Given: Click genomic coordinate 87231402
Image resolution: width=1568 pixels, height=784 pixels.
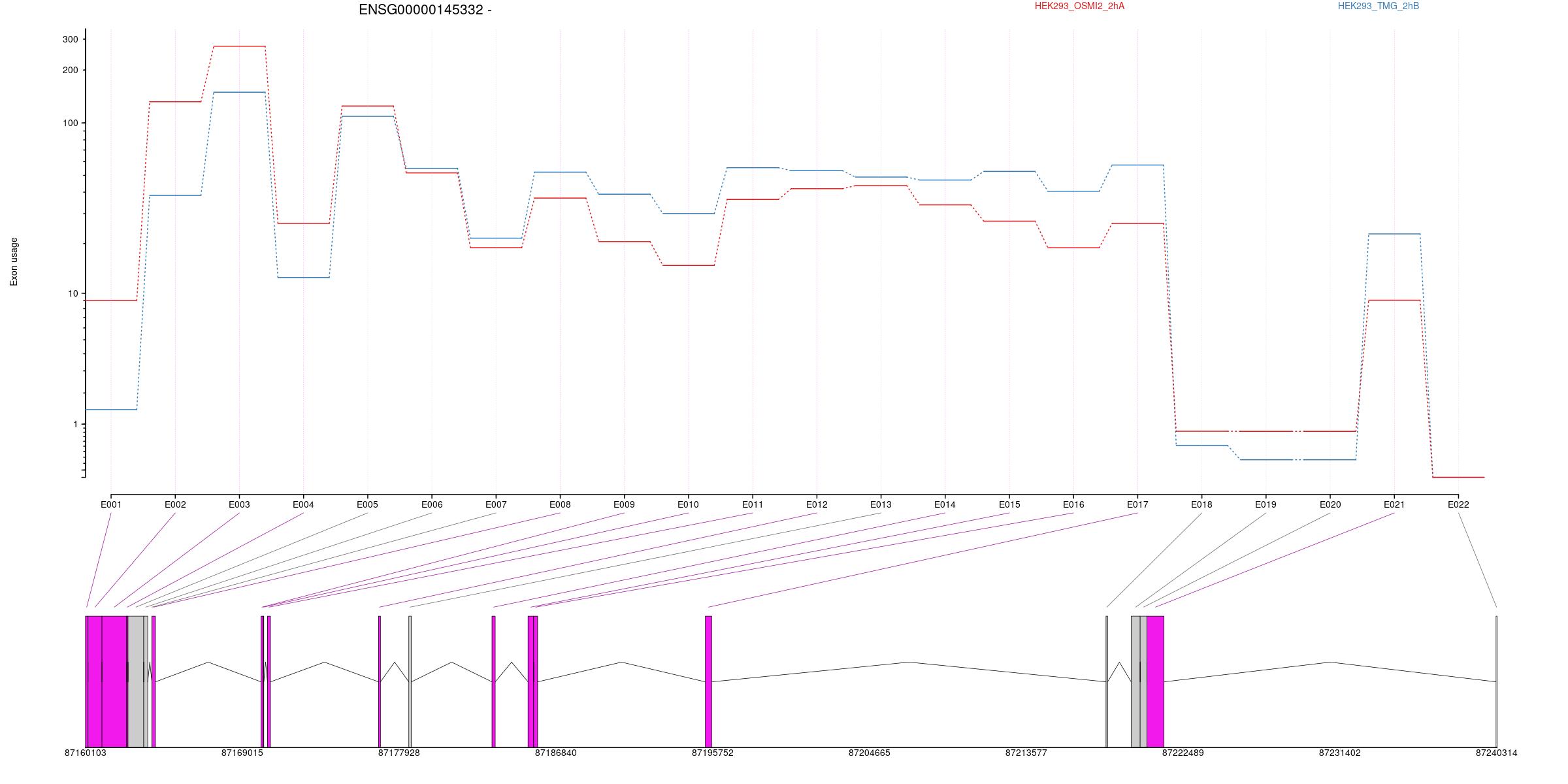Looking at the screenshot, I should [x=1340, y=753].
